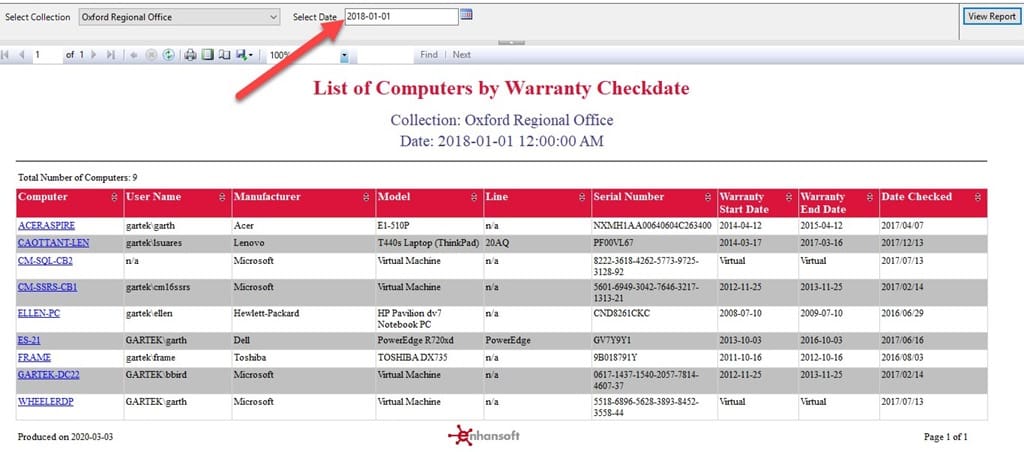Sort by Warranty End Date column
Viewport: 1024px width, 452px height.
[x=870, y=197]
